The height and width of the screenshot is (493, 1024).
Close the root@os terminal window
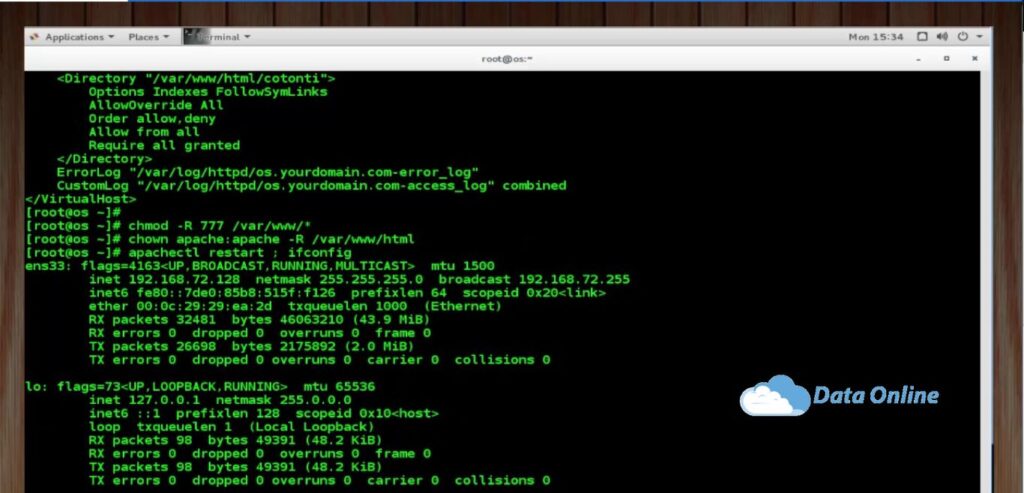point(974,59)
